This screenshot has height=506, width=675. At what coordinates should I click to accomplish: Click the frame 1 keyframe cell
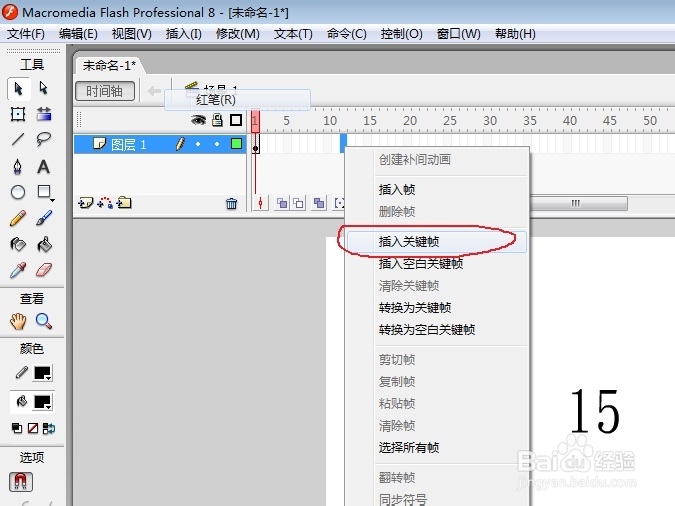pos(256,144)
